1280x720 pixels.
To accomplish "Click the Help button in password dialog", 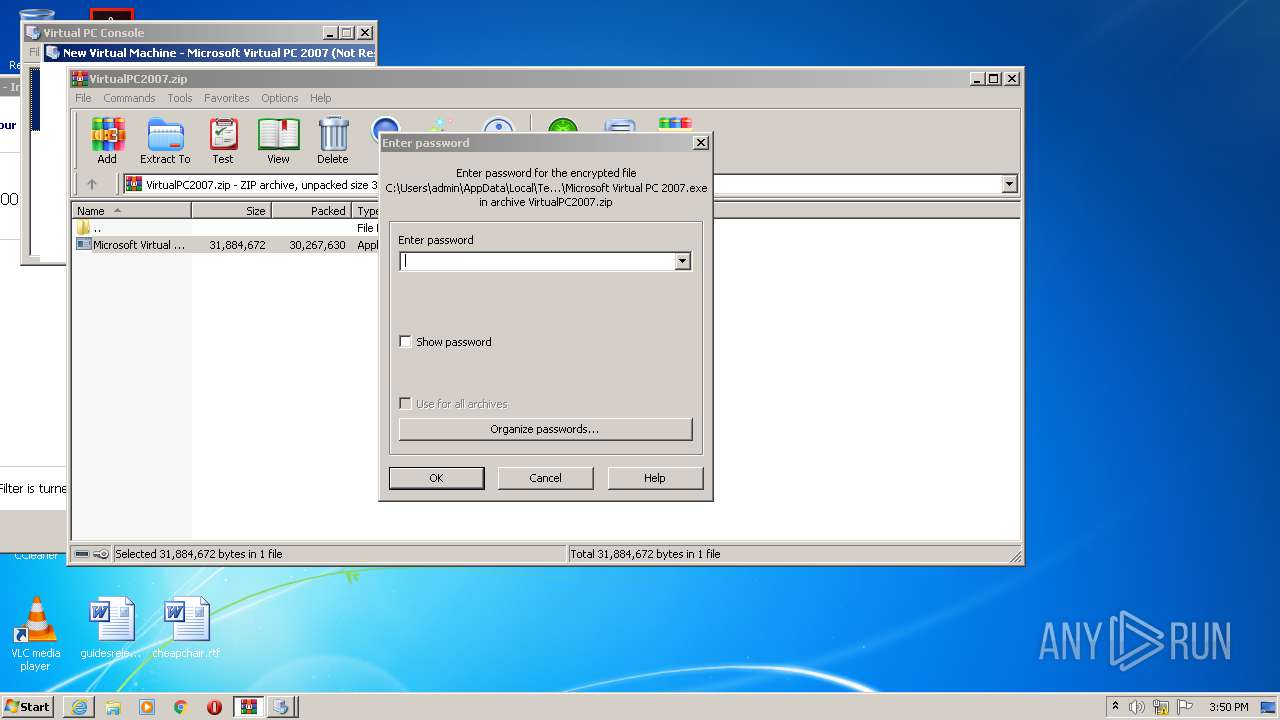I will pyautogui.click(x=655, y=478).
